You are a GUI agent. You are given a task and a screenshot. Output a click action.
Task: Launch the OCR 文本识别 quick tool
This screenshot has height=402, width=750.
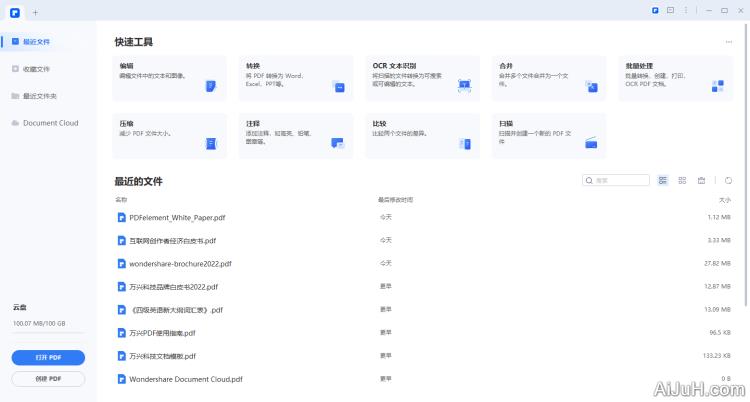(422, 78)
